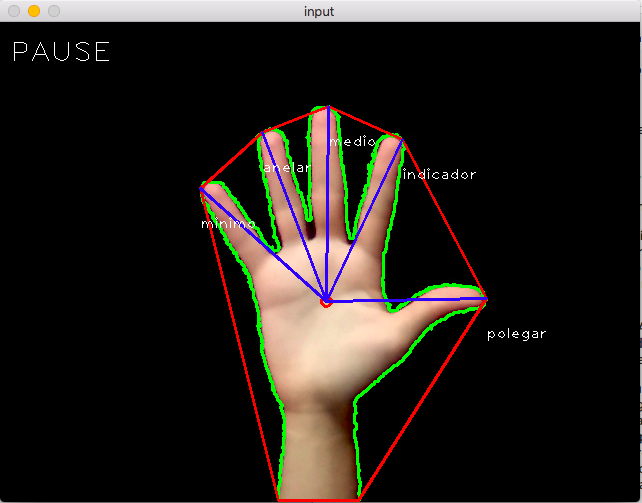Click the blue line pointing to the thumb

tap(410, 299)
